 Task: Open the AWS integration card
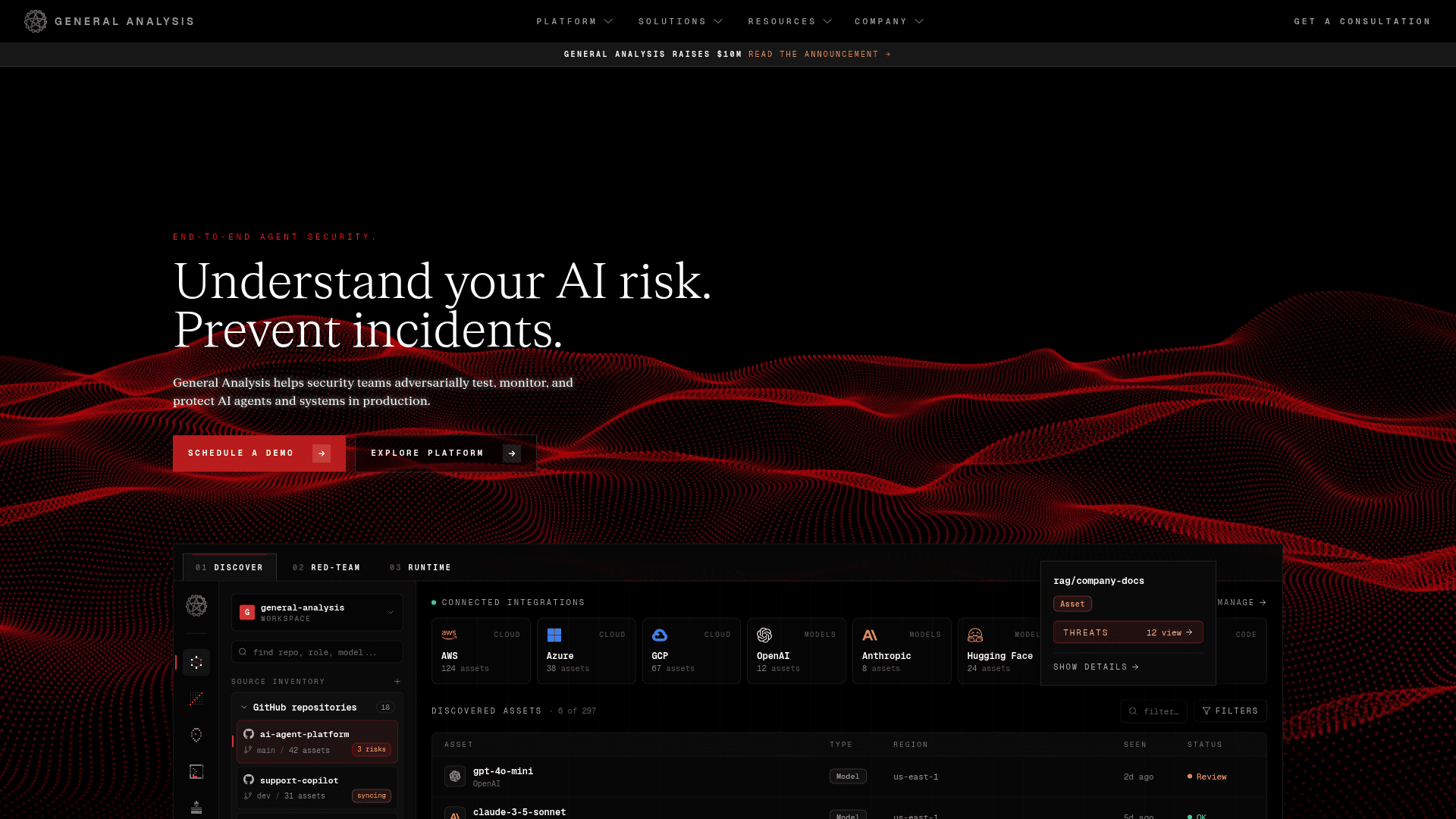(x=481, y=651)
